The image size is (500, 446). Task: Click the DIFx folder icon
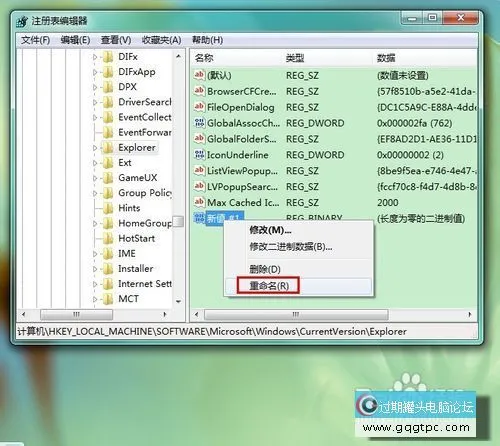(x=108, y=57)
